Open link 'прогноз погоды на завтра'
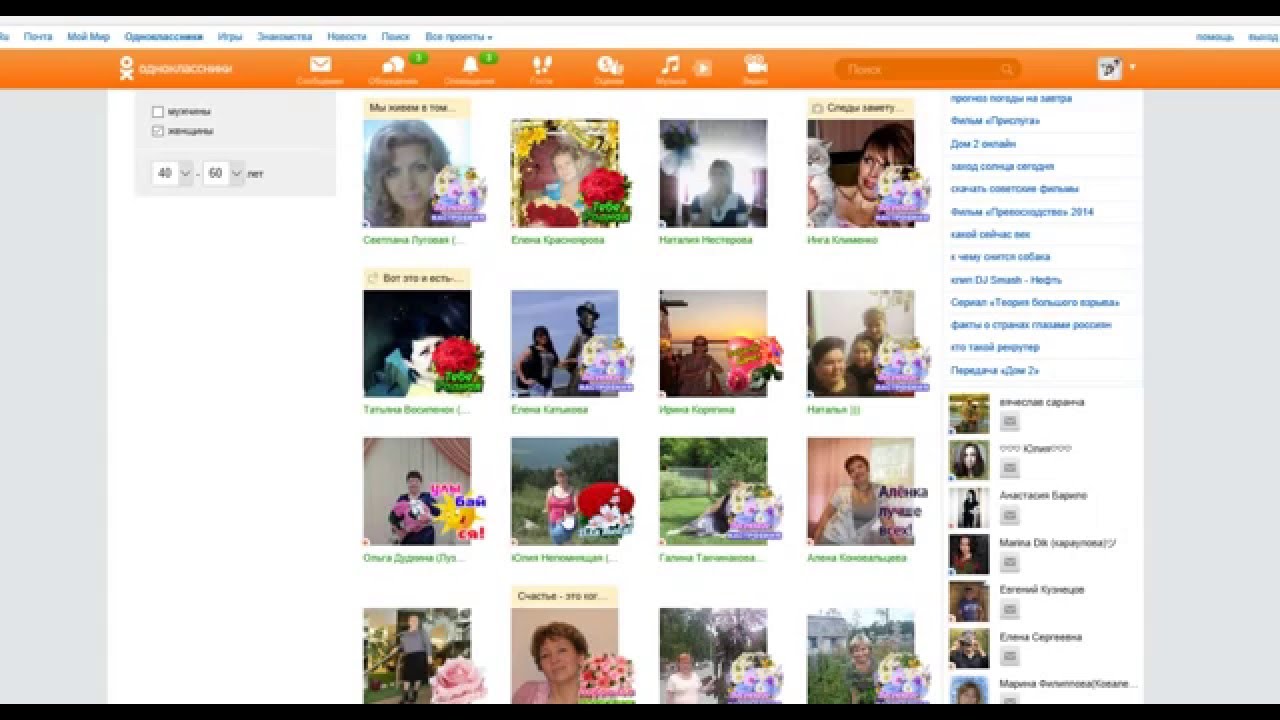1280x720 pixels. click(x=1011, y=99)
